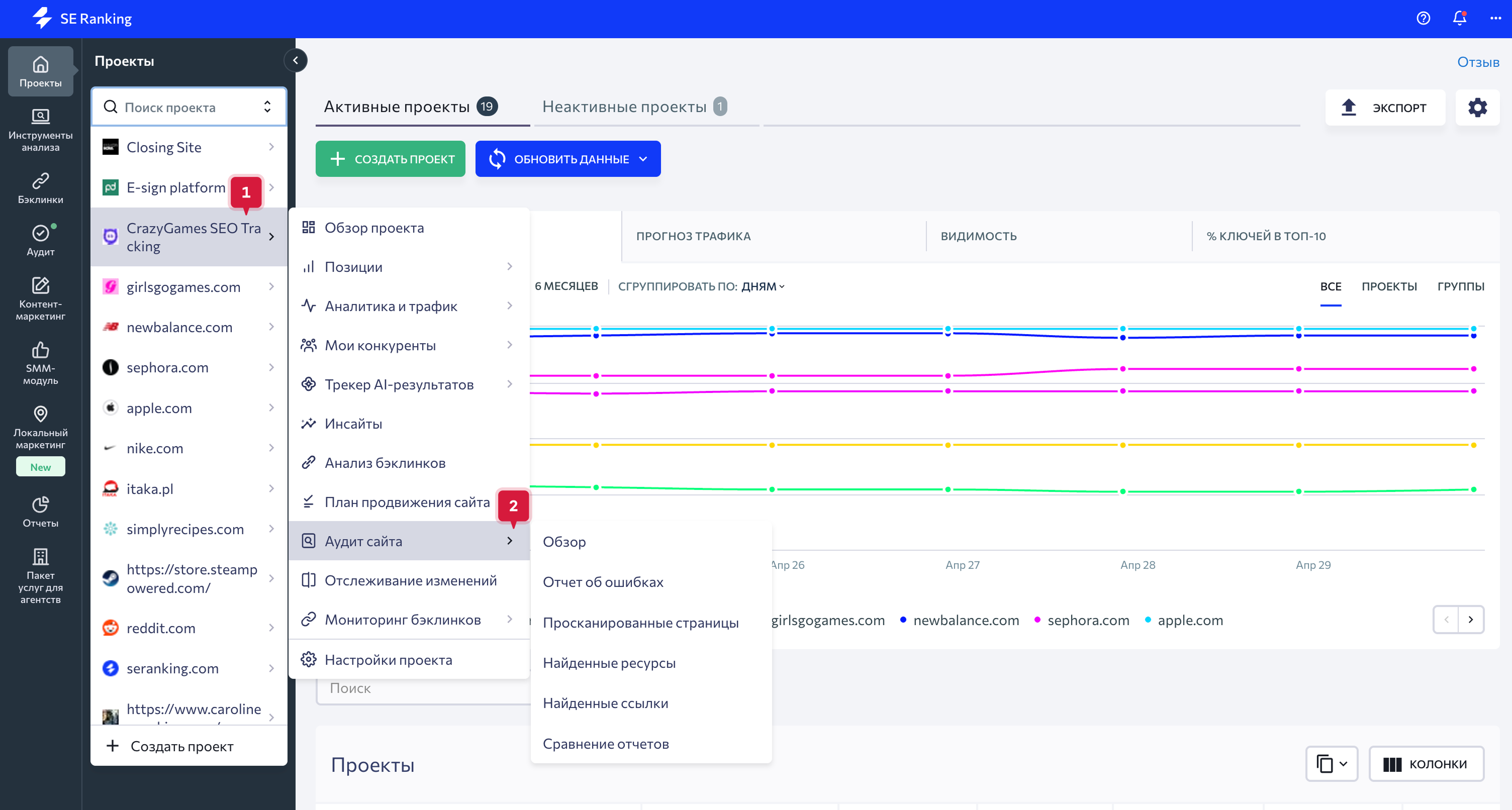Open notifications bell icon

point(1459,18)
